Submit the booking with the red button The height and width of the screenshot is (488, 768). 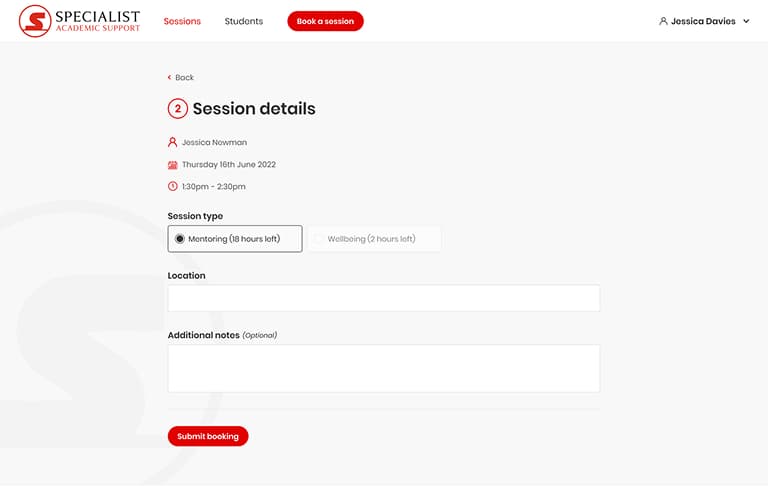tap(208, 436)
